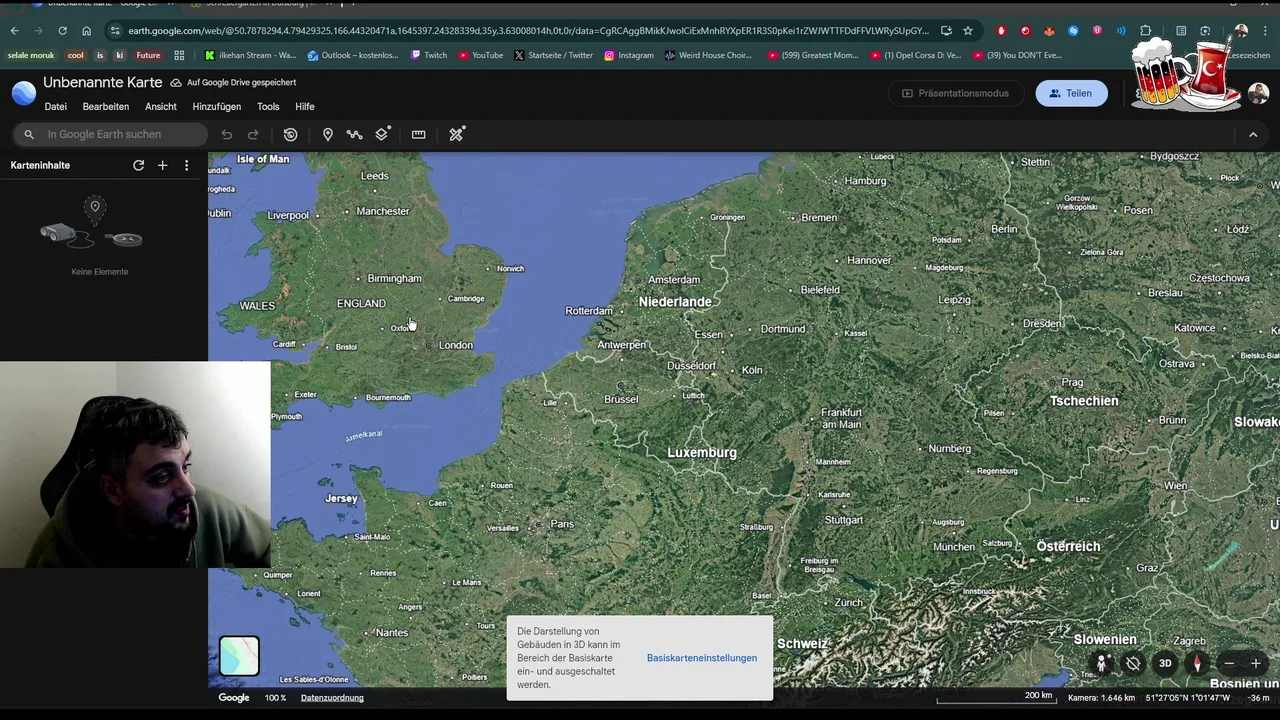Click the Google Earth logo icon

pyautogui.click(x=24, y=93)
